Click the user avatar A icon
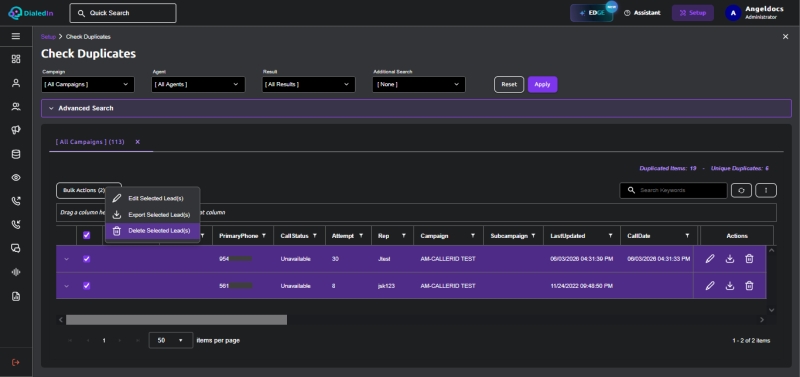Image resolution: width=800 pixels, height=377 pixels. [x=733, y=13]
